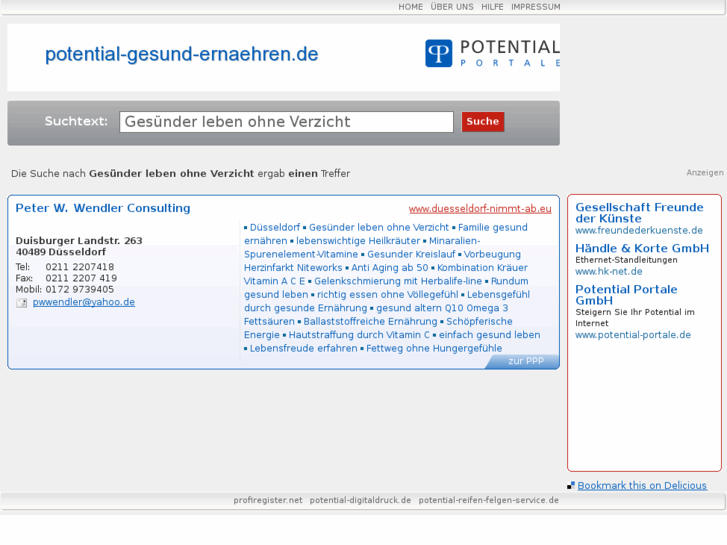Open the IMPRESSUM menu item
Screen dimensions: 727x545
536,7
